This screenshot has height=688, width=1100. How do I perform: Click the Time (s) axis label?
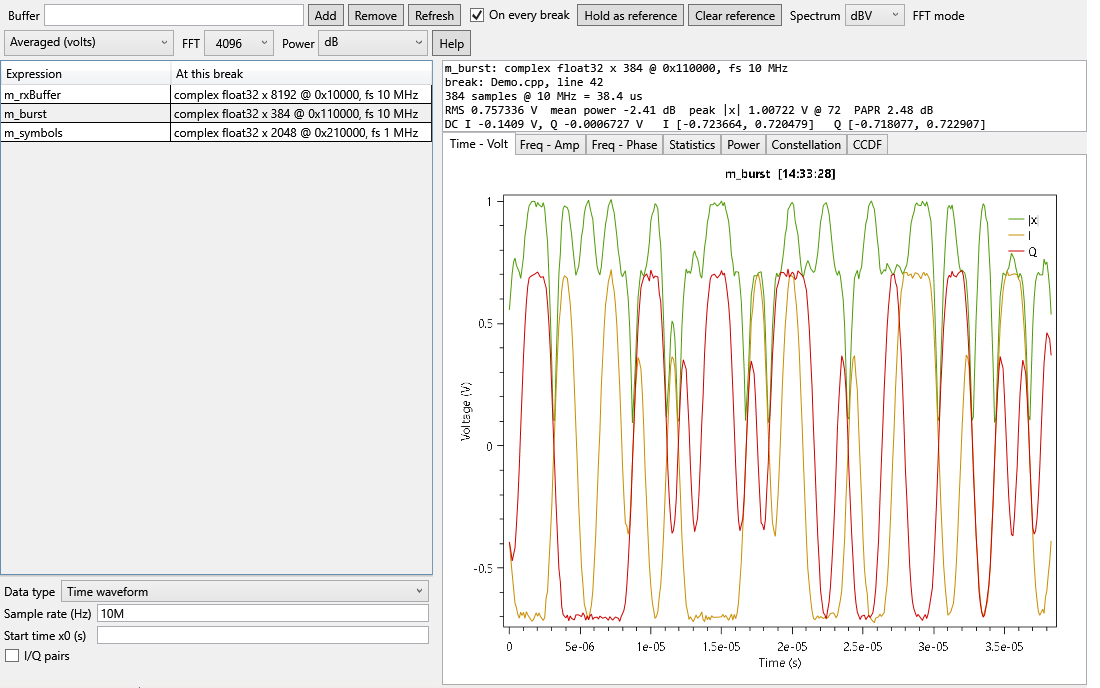(x=779, y=663)
